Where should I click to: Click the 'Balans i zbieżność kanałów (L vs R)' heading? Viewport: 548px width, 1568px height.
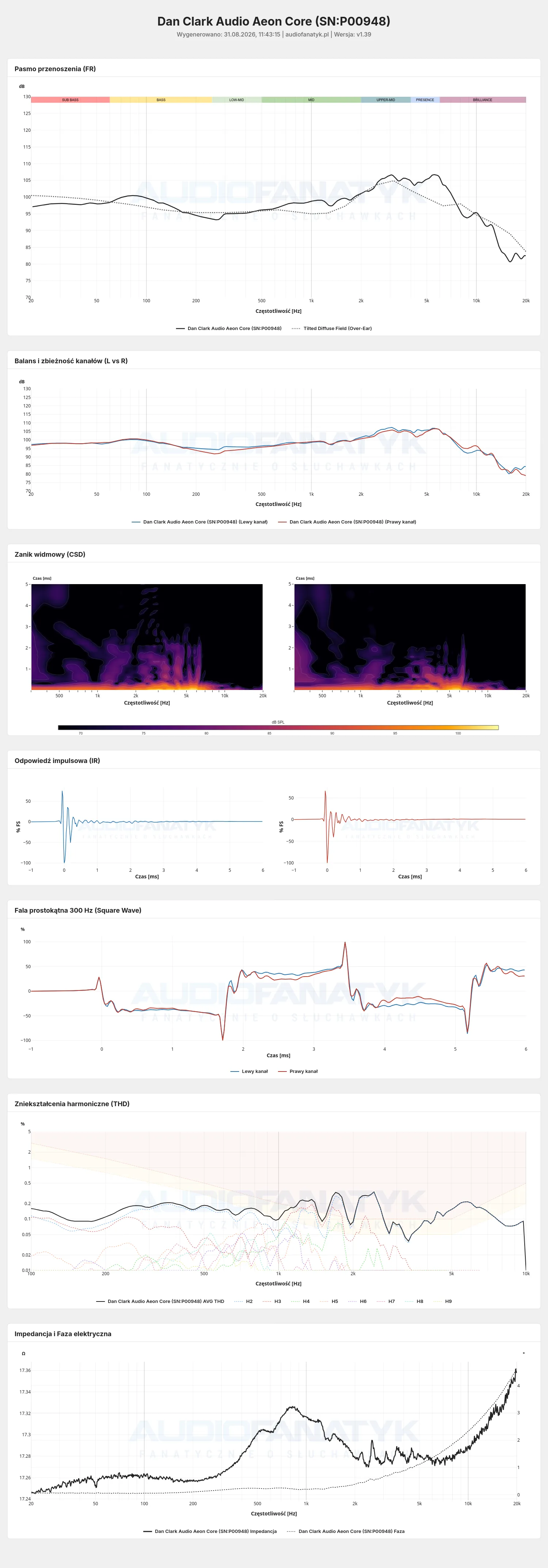click(x=71, y=361)
